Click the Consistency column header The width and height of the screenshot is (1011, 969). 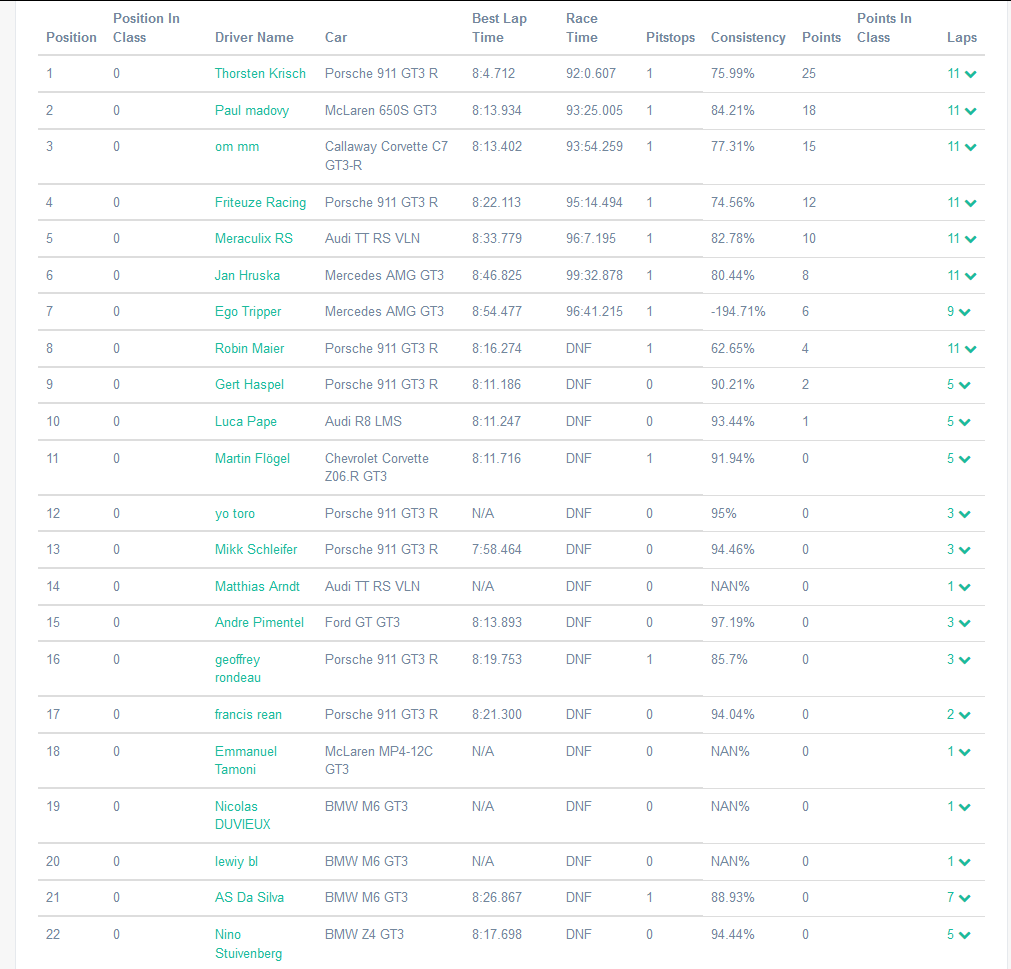(748, 38)
